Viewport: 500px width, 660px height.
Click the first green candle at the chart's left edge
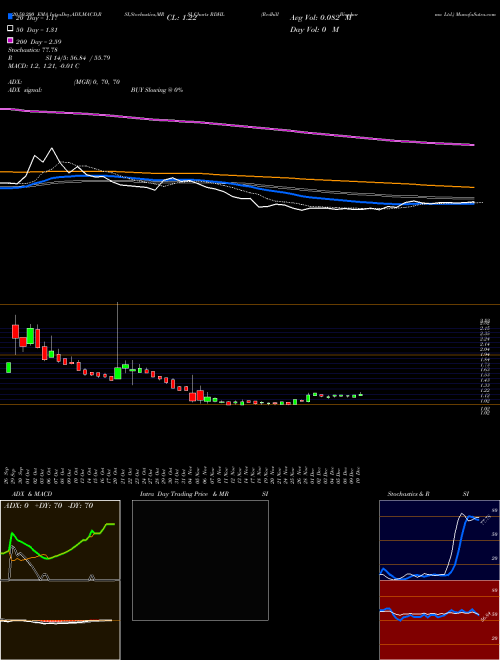pos(8,367)
